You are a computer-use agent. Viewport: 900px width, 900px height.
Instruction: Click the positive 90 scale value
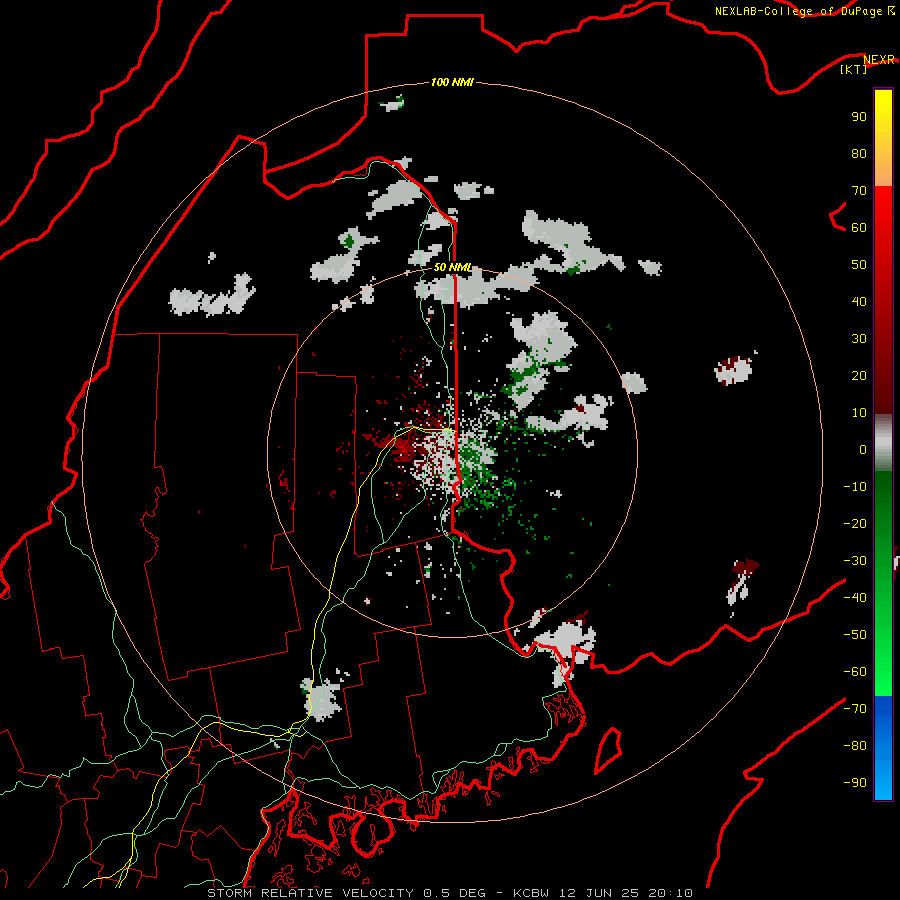click(859, 117)
